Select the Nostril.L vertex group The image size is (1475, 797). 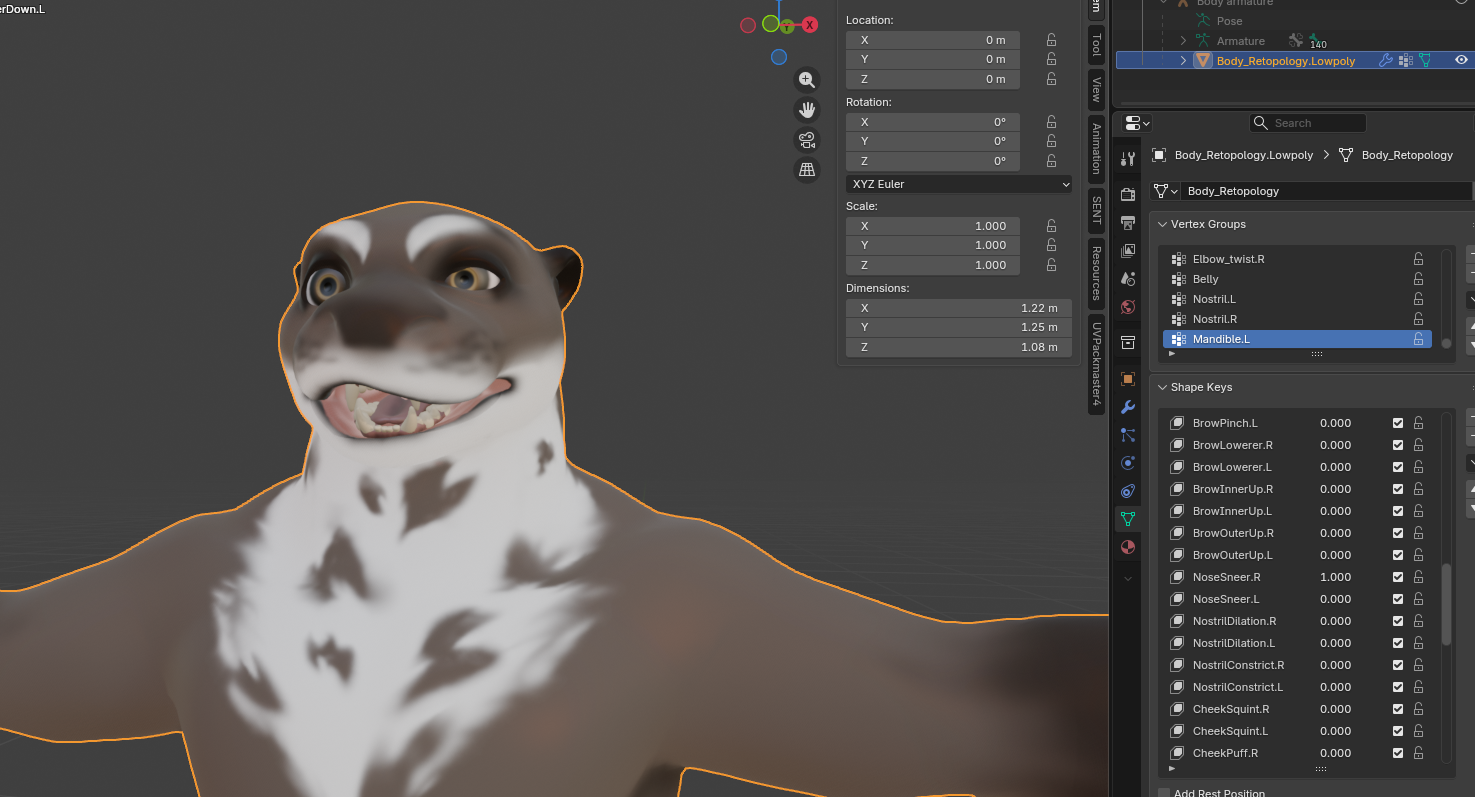pyautogui.click(x=1297, y=299)
